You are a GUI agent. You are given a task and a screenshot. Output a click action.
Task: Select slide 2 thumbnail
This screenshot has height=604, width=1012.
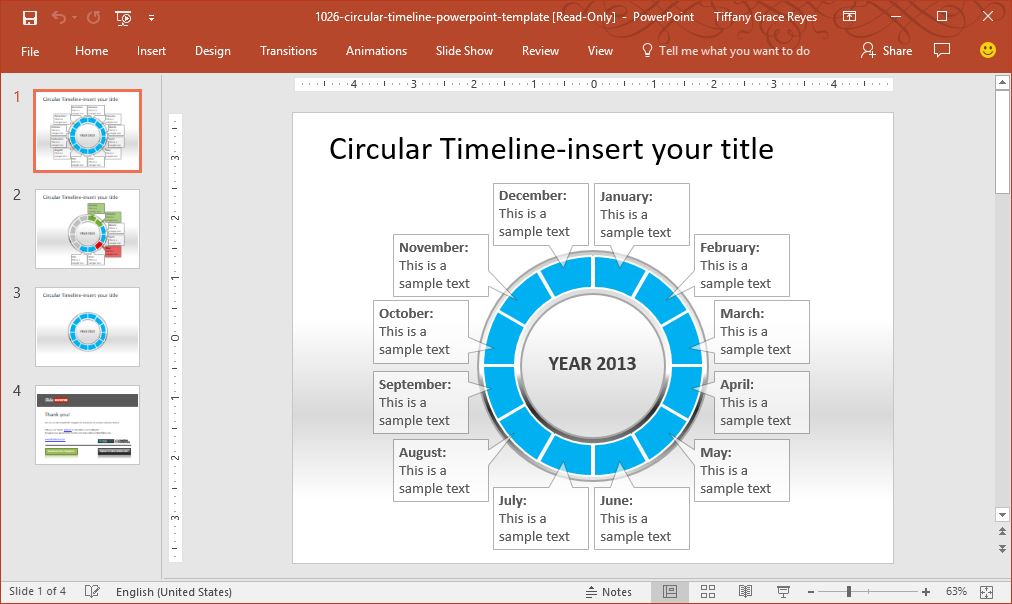[88, 229]
